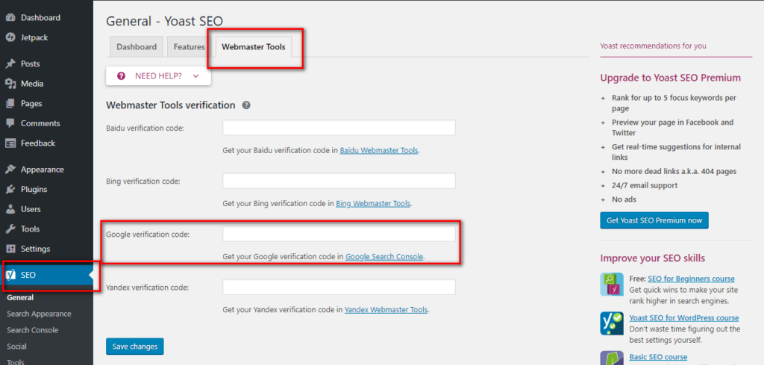Open Yoast SEO for WordPress course link

pyautogui.click(x=684, y=318)
